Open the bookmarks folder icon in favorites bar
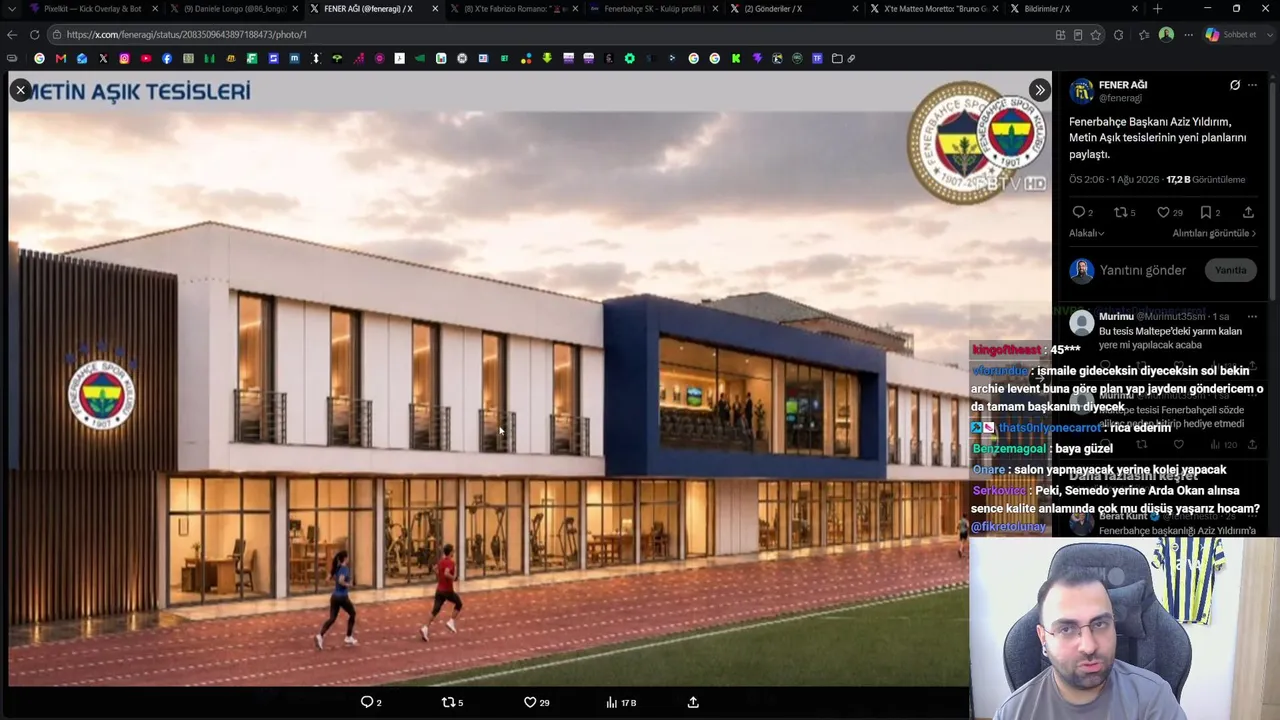The image size is (1280, 720). coord(837,58)
